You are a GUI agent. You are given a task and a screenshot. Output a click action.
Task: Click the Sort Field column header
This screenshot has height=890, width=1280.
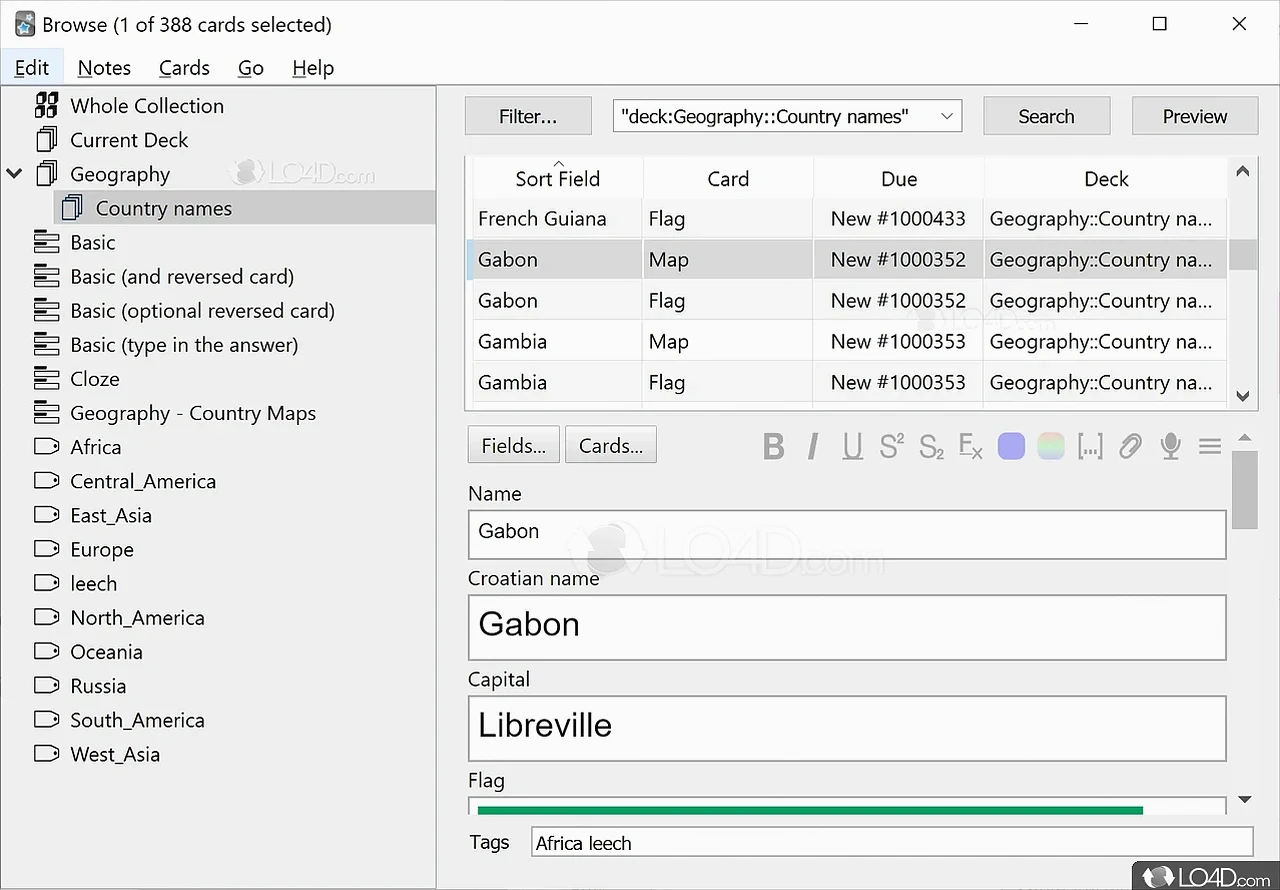pos(558,178)
